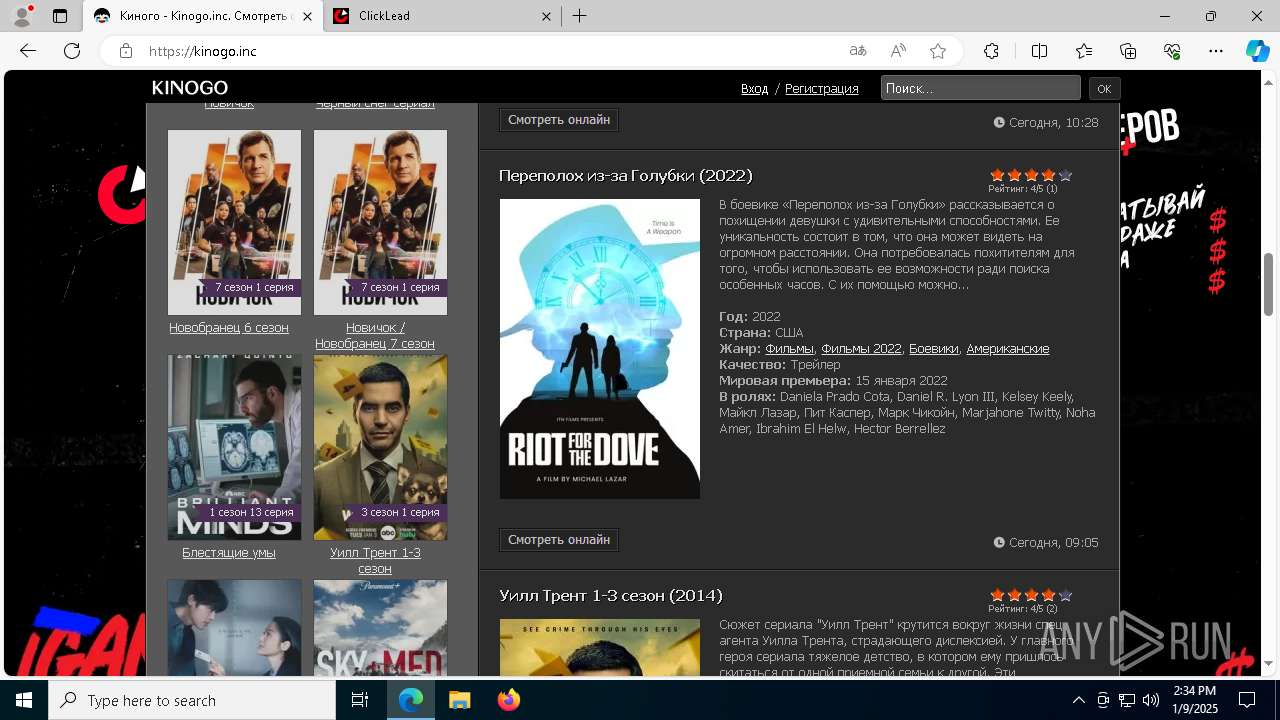Open the Copilot sidebar

pyautogui.click(x=1258, y=51)
